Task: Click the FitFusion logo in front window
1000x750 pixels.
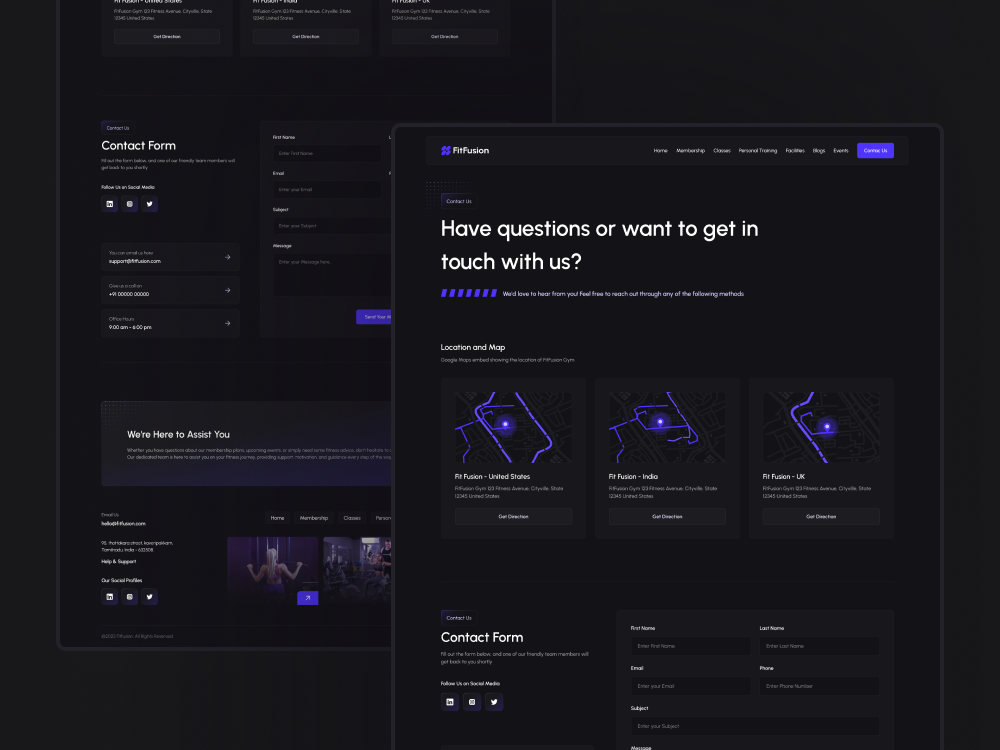Action: click(465, 151)
